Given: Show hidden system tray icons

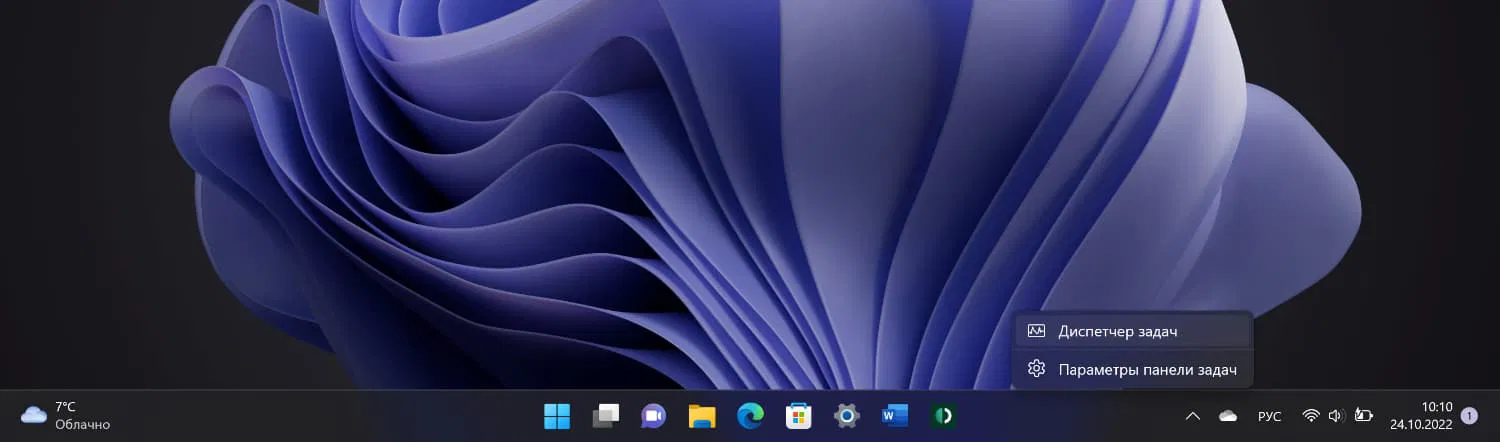Looking at the screenshot, I should point(1192,416).
